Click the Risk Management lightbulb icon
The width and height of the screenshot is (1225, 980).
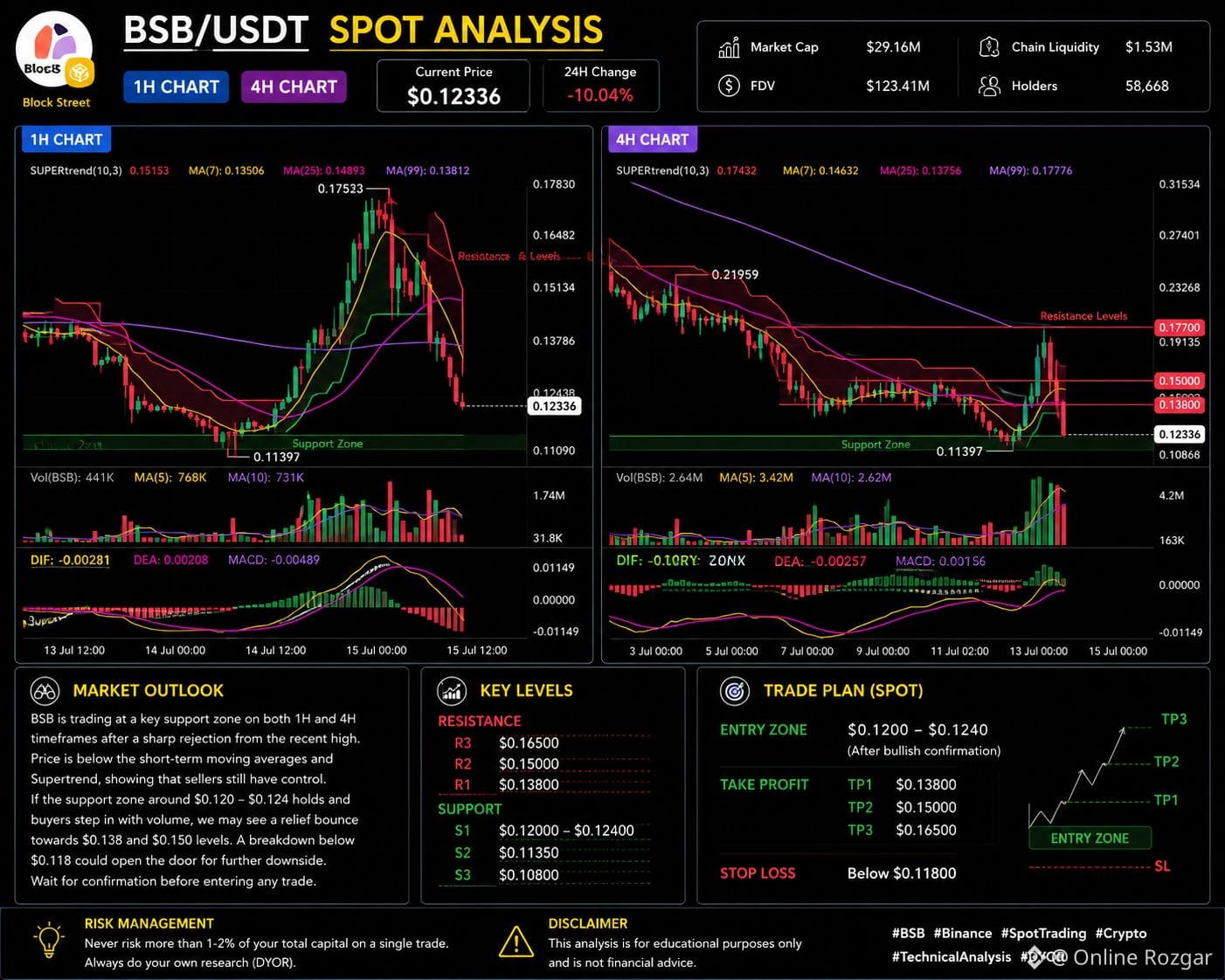(49, 941)
